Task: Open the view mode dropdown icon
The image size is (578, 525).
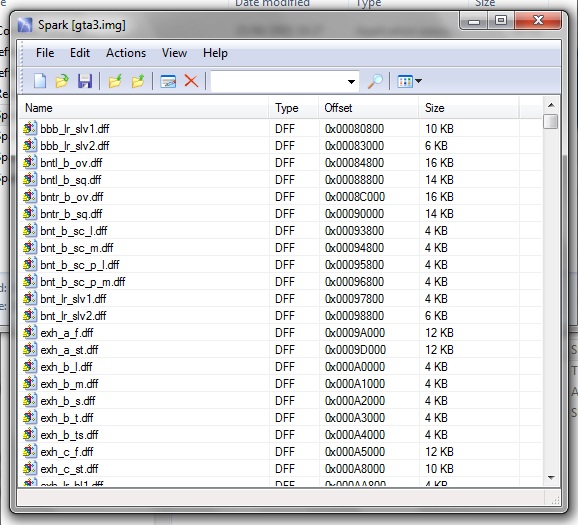Action: 409,81
